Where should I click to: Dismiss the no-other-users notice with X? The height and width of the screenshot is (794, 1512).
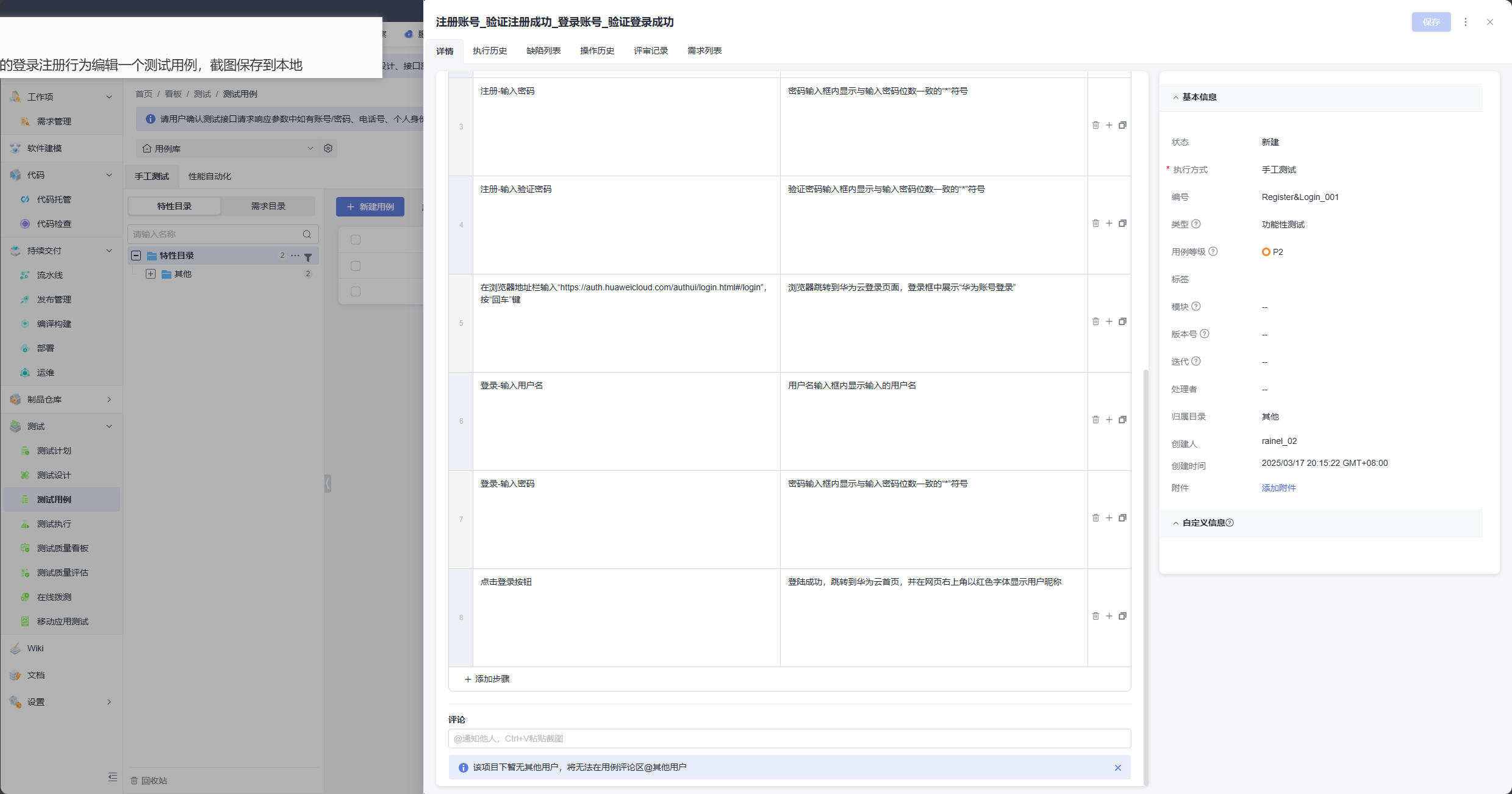click(1118, 768)
